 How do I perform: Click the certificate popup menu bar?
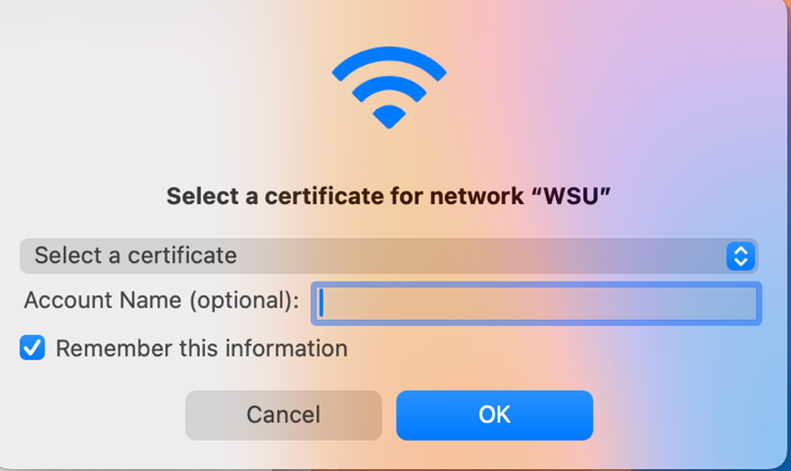point(388,256)
